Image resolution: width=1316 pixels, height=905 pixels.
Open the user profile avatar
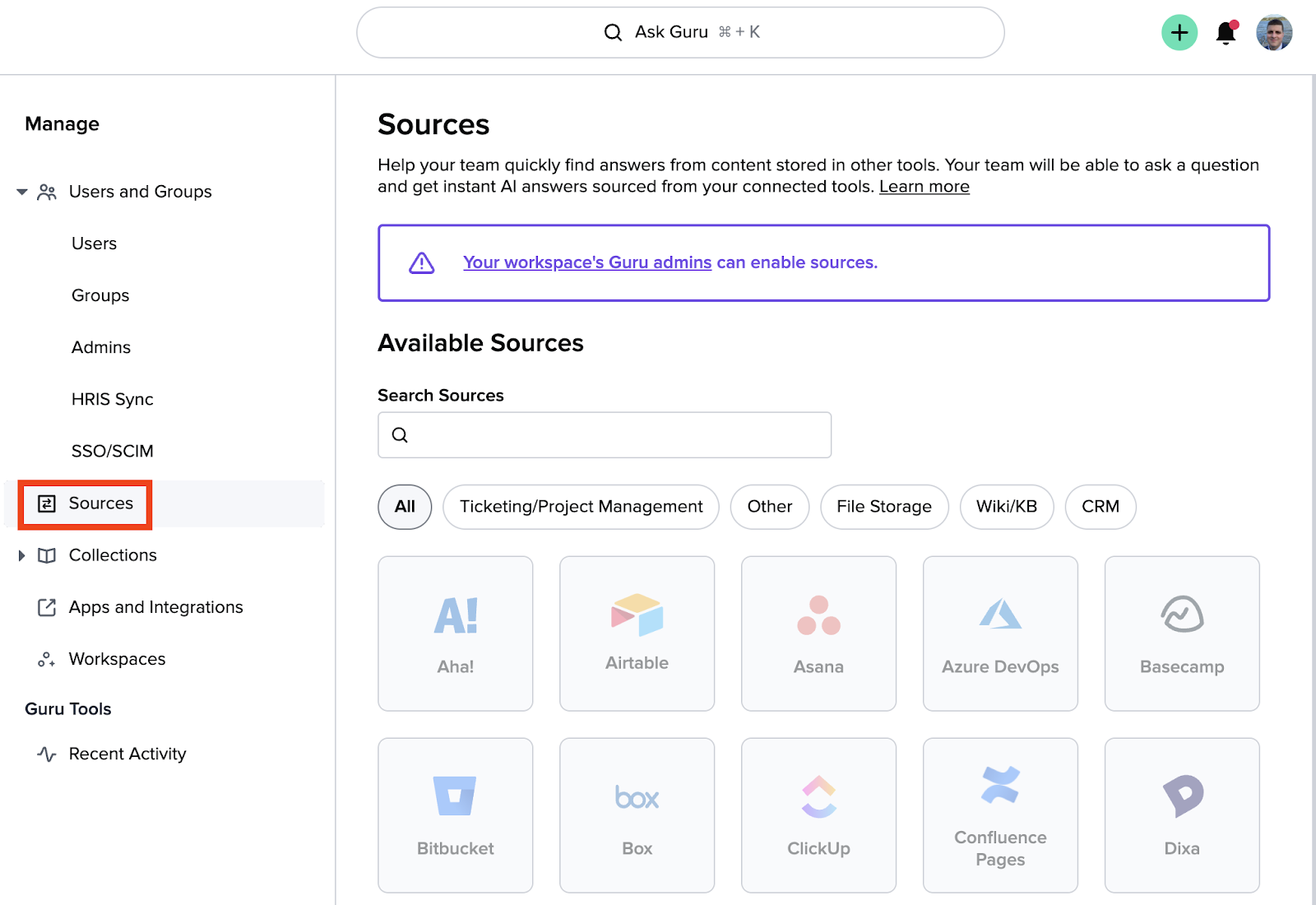click(1274, 33)
